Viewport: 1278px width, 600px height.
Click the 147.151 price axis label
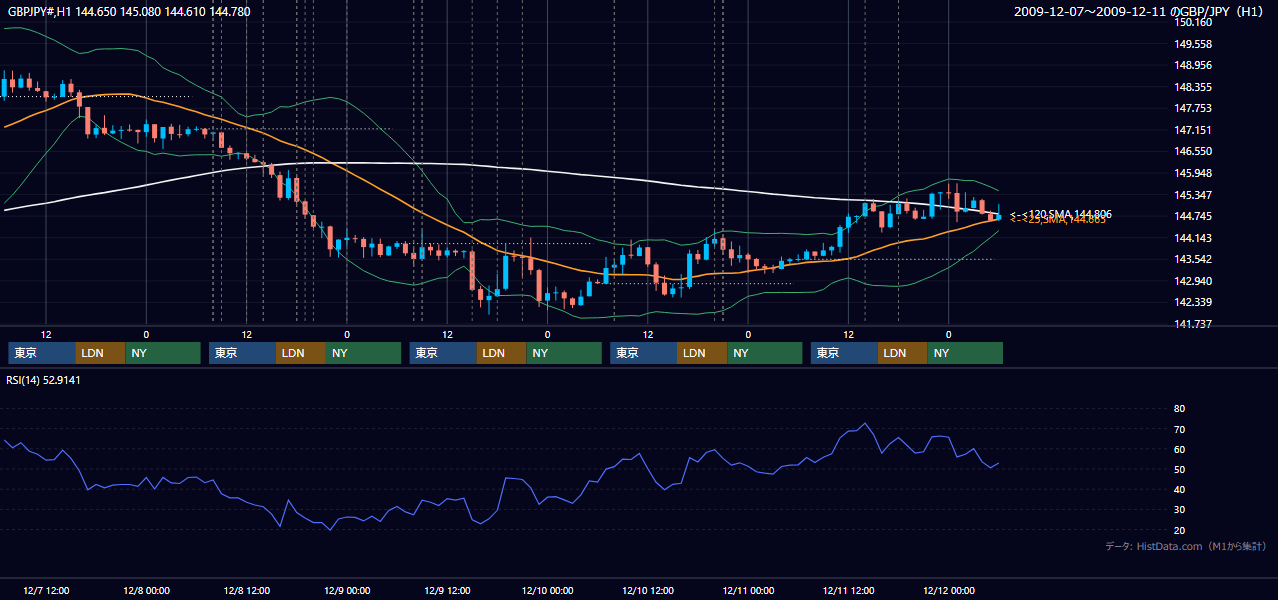click(x=1193, y=130)
